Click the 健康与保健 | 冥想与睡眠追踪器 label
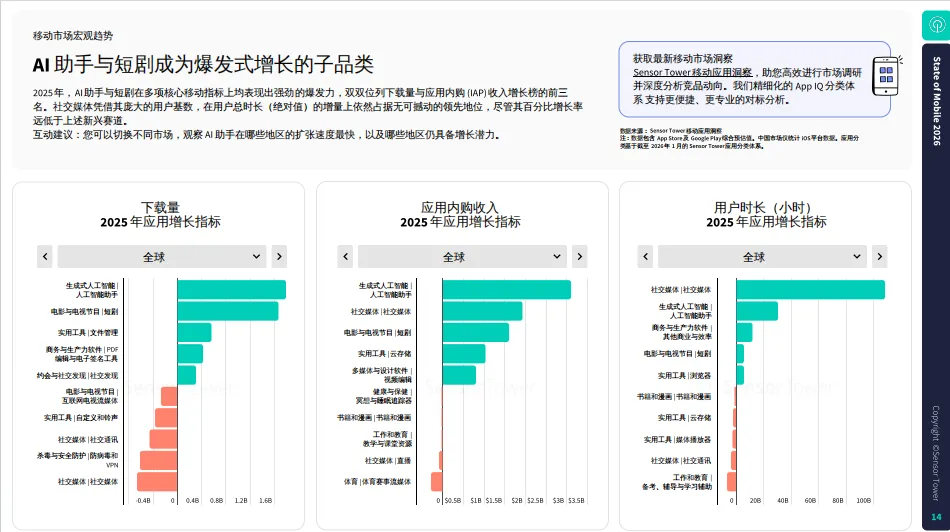The width and height of the screenshot is (950, 532). pos(384,396)
